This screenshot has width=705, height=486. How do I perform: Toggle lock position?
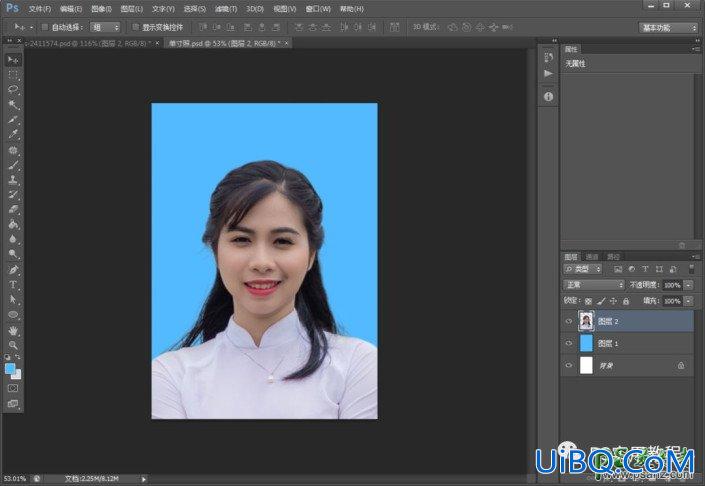[613, 301]
